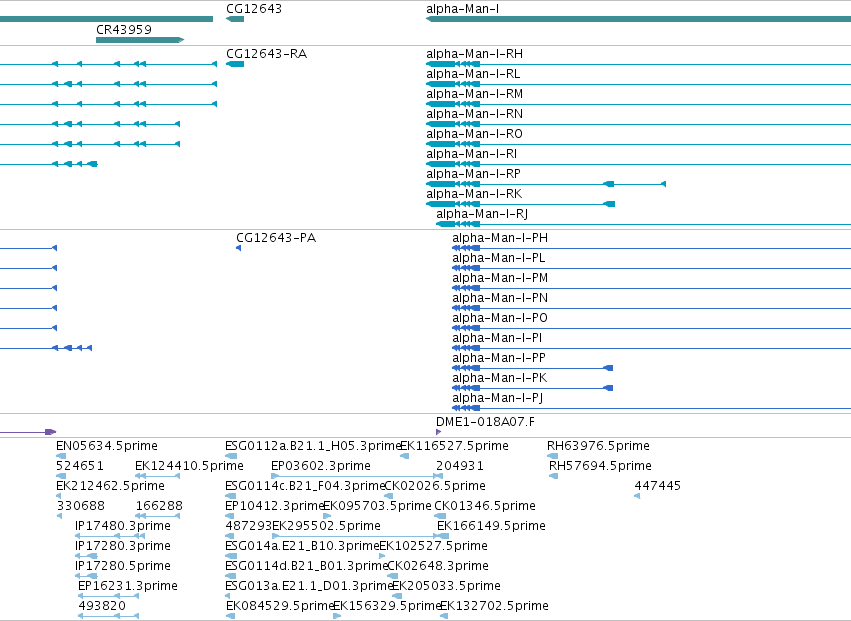This screenshot has height=621, width=851.
Task: Open transcript alpha-Man-I-RI
Action: pos(638,164)
